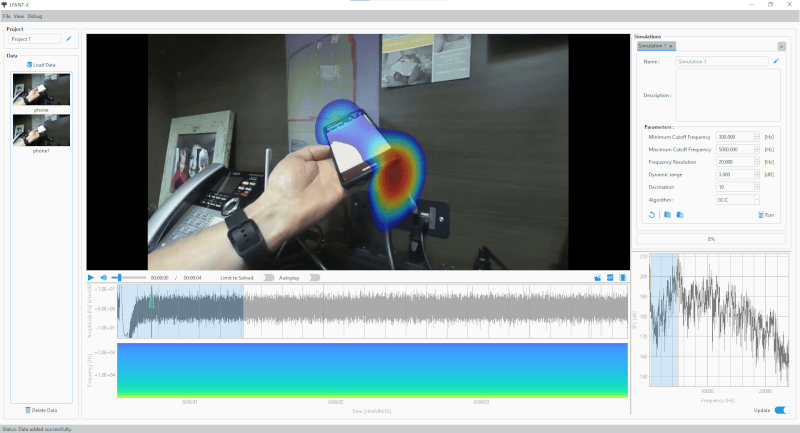
Task: Click the 0% simulation progress bar
Action: pyautogui.click(x=711, y=239)
